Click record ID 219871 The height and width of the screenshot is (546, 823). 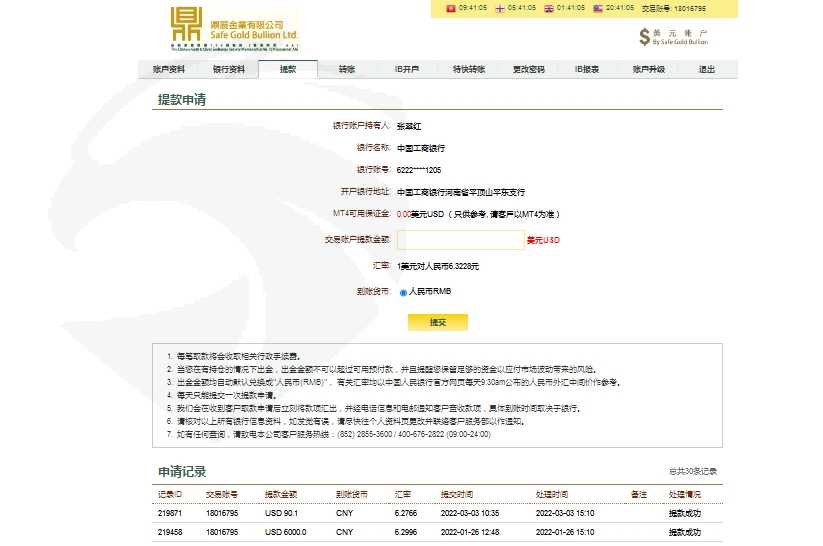pos(170,513)
